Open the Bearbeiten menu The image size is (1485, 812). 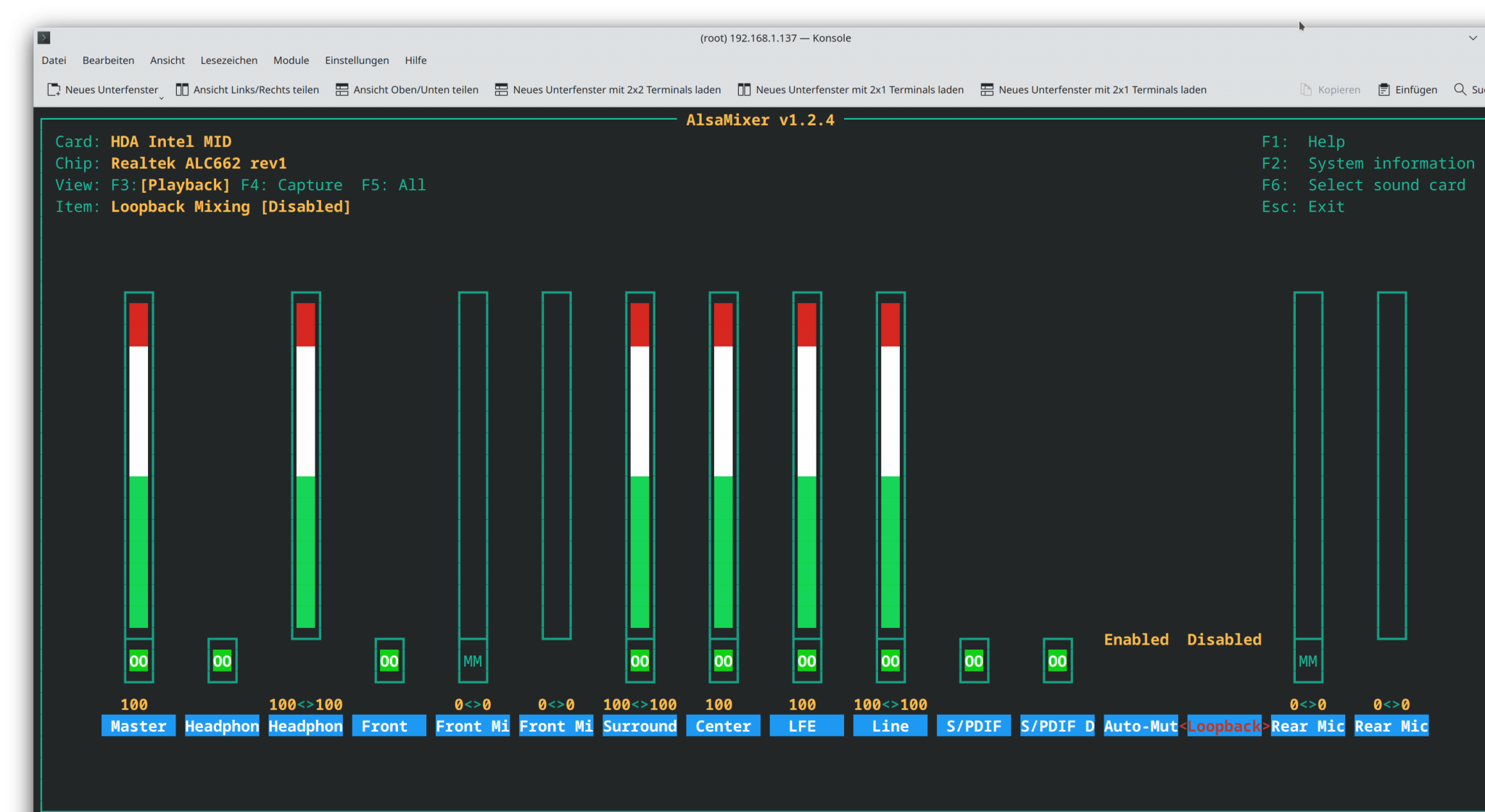click(x=108, y=60)
